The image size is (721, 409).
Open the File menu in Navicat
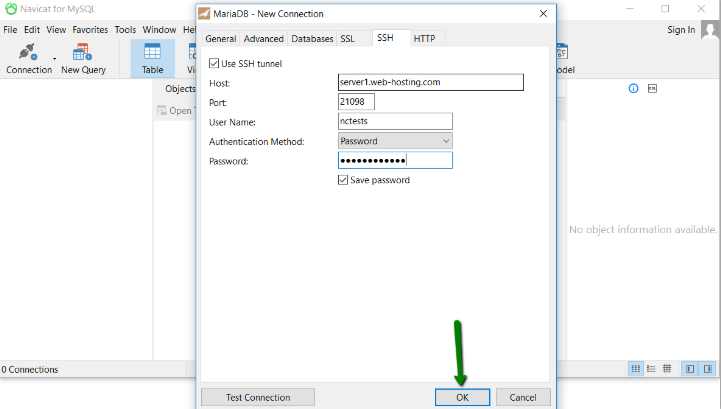[10, 29]
